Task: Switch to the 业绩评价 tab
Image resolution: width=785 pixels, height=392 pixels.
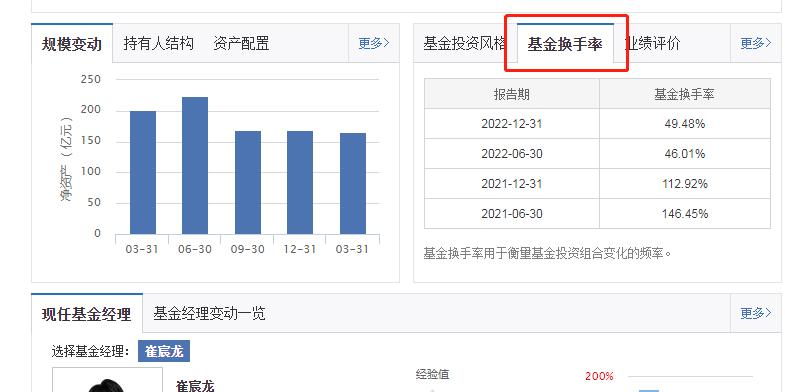Action: point(652,44)
